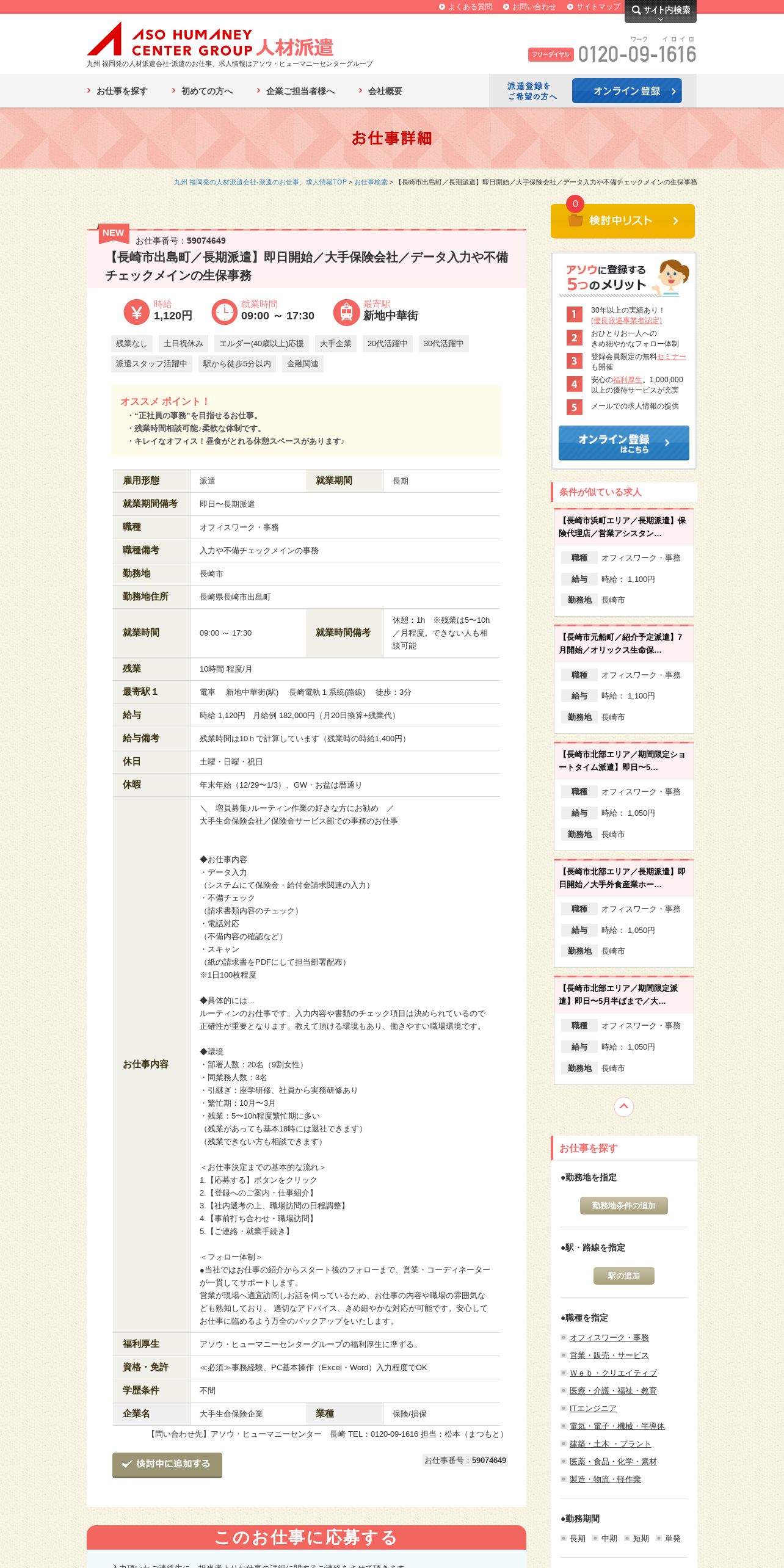Click the clock working-hours icon
The image size is (784, 1568).
click(x=224, y=312)
